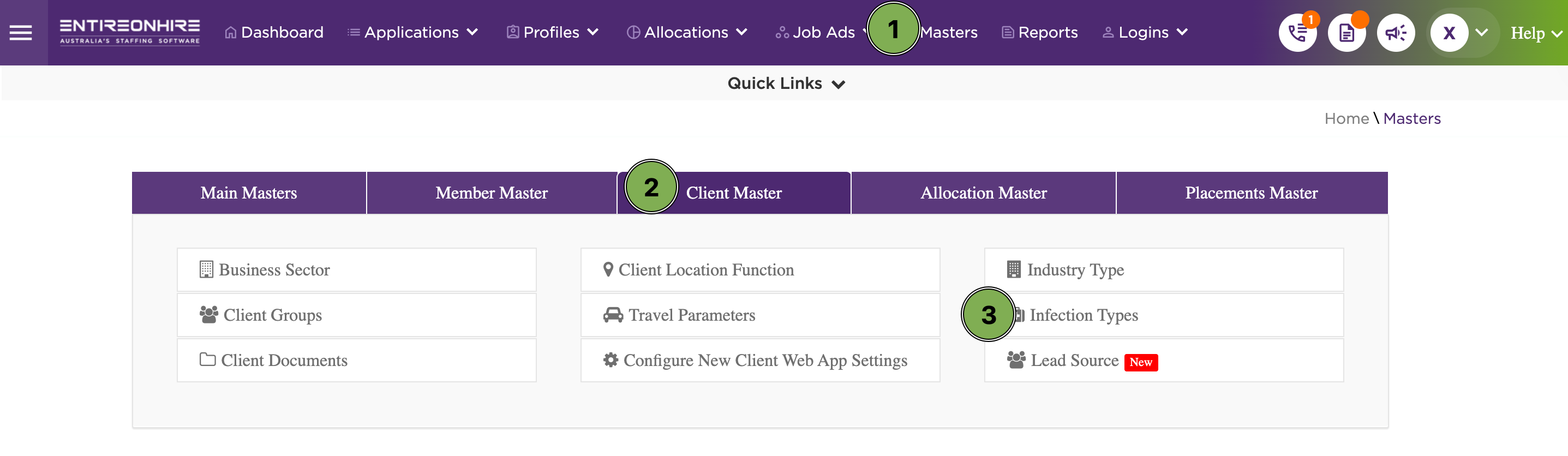Open the phone call notifications icon
The height and width of the screenshot is (456, 1568).
point(1297,32)
